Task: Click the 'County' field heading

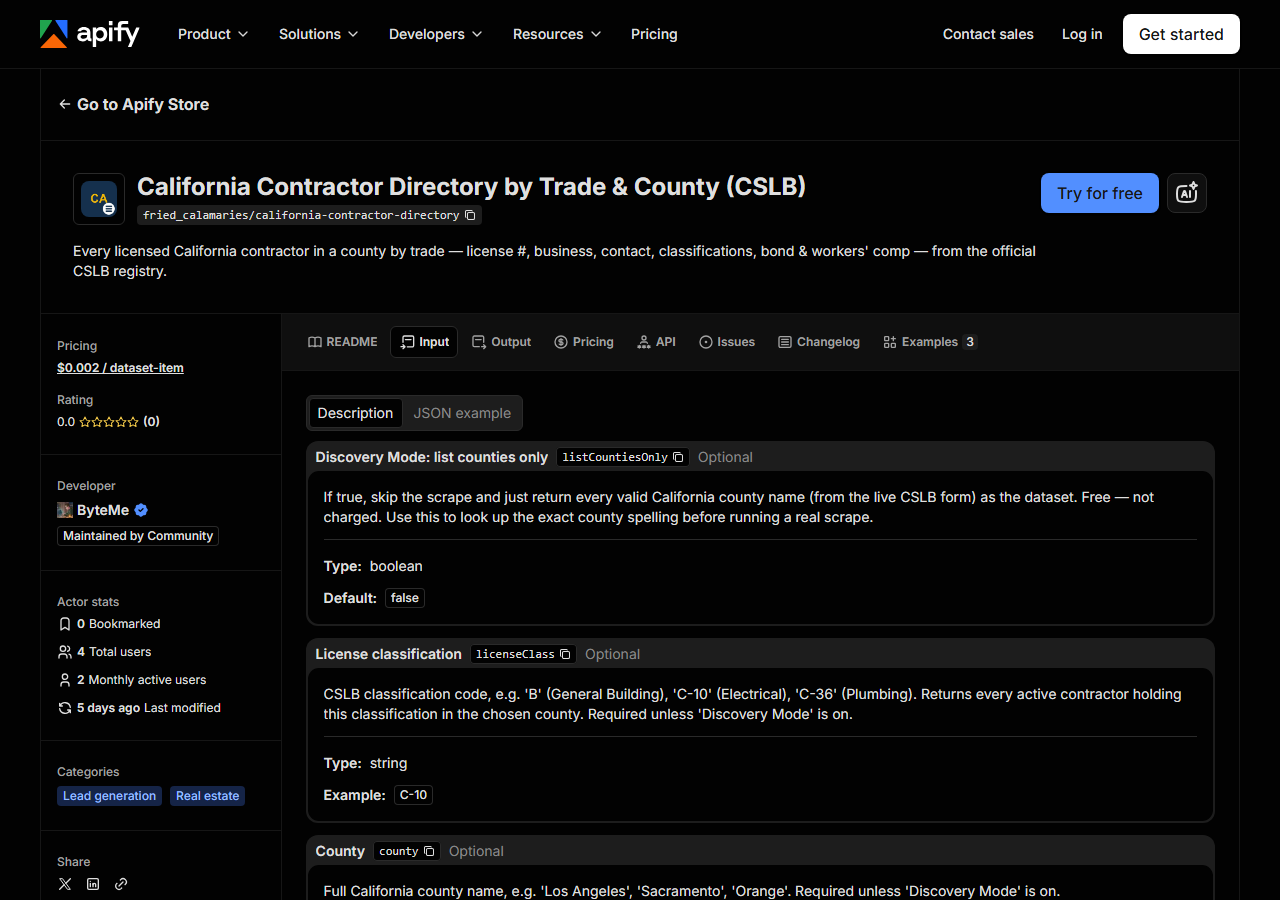Action: pyautogui.click(x=340, y=851)
